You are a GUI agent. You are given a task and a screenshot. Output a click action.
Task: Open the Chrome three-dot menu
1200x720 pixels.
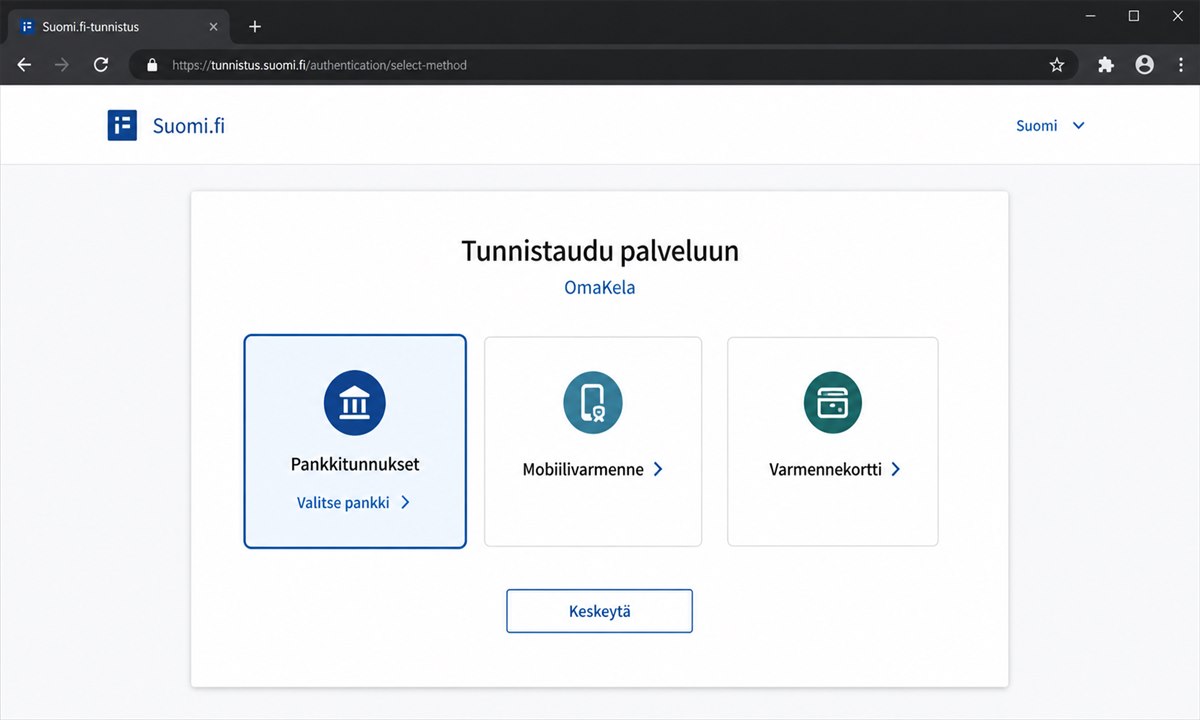(x=1181, y=65)
